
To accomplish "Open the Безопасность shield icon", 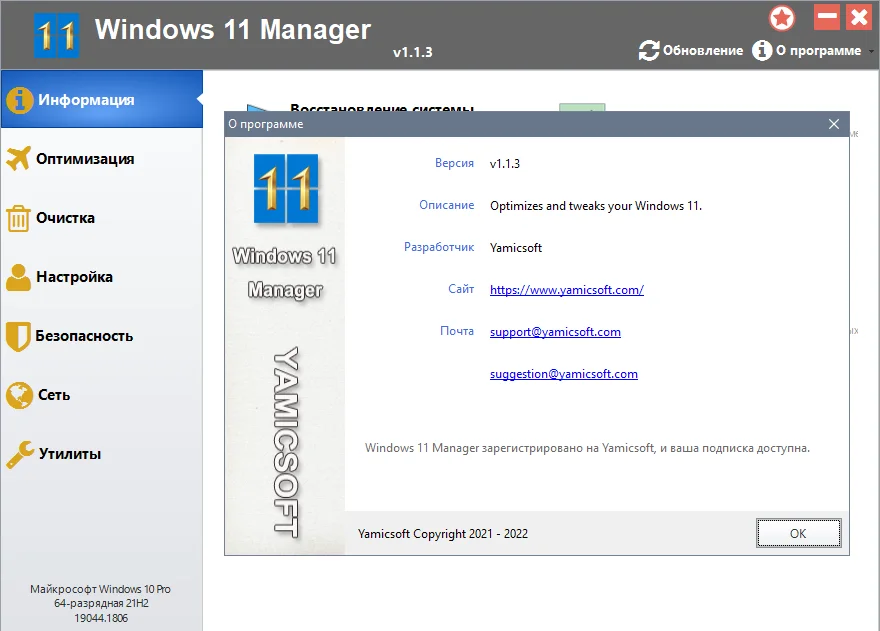I will click(18, 336).
